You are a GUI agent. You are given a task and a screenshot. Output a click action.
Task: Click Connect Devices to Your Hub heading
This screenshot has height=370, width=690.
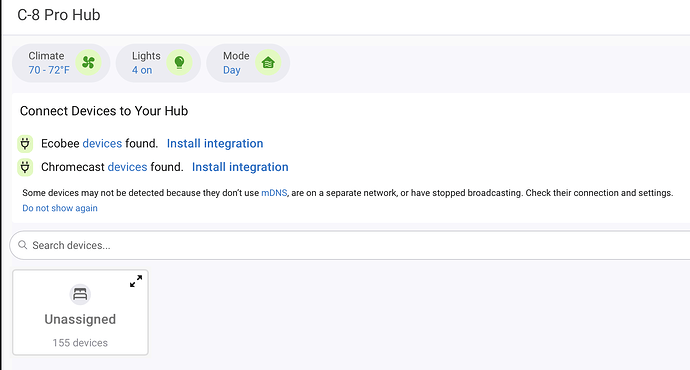[x=104, y=111]
